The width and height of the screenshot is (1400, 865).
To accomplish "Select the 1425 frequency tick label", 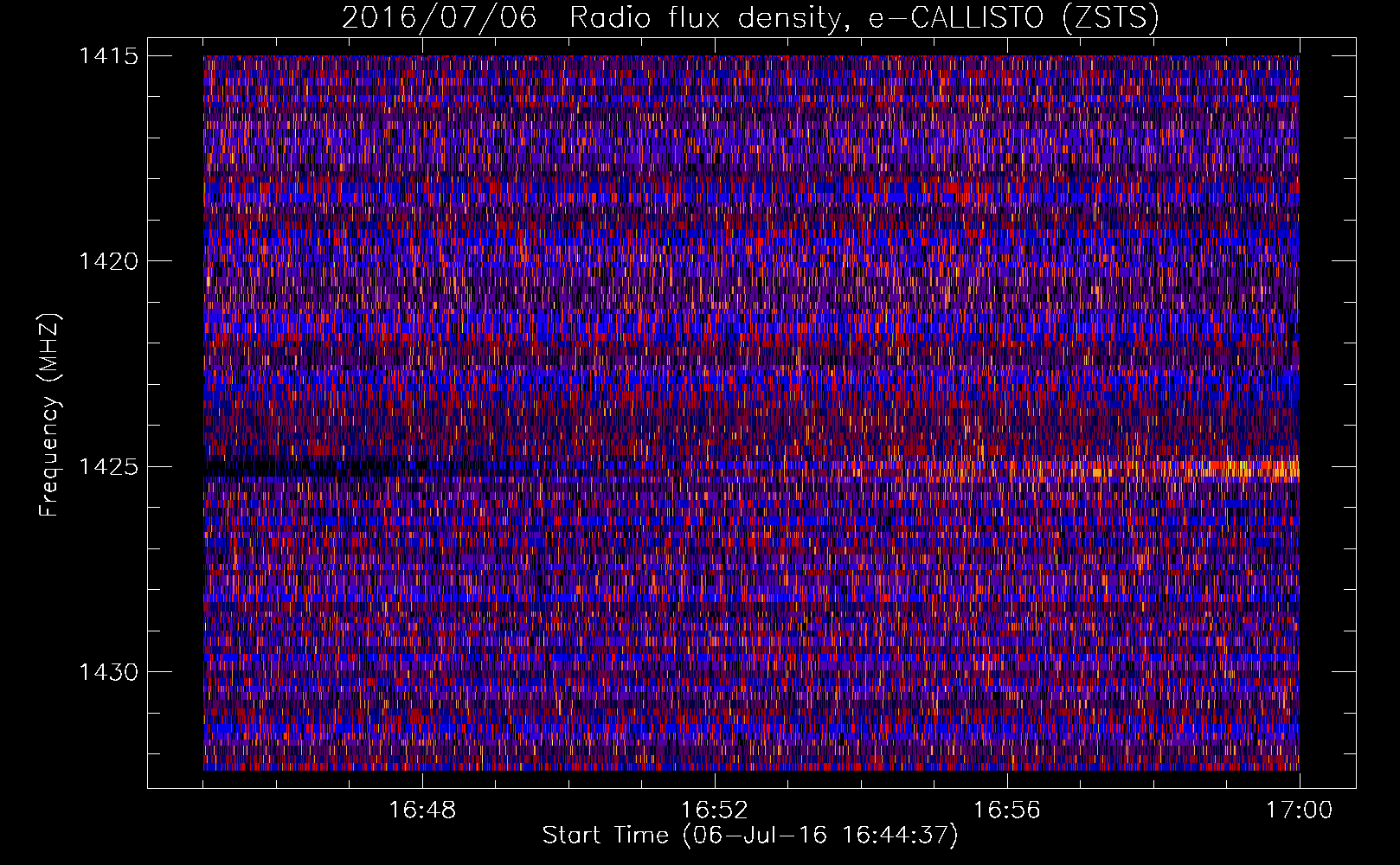I will (108, 467).
